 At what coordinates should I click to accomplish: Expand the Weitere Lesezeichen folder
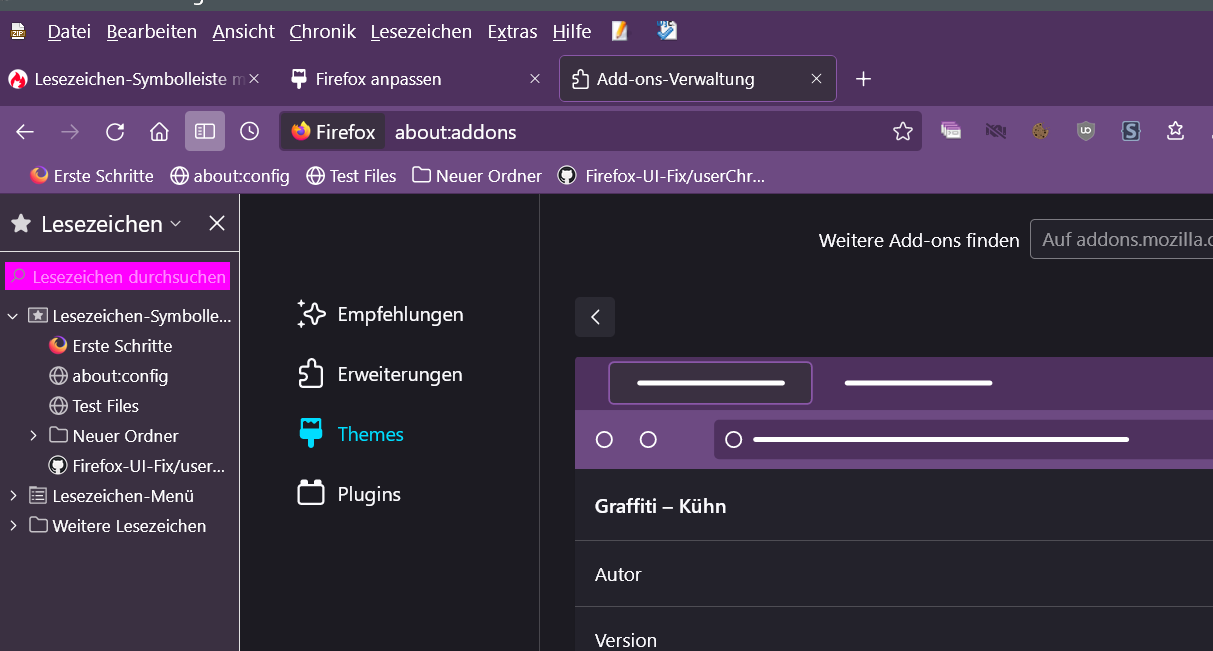pos(13,526)
